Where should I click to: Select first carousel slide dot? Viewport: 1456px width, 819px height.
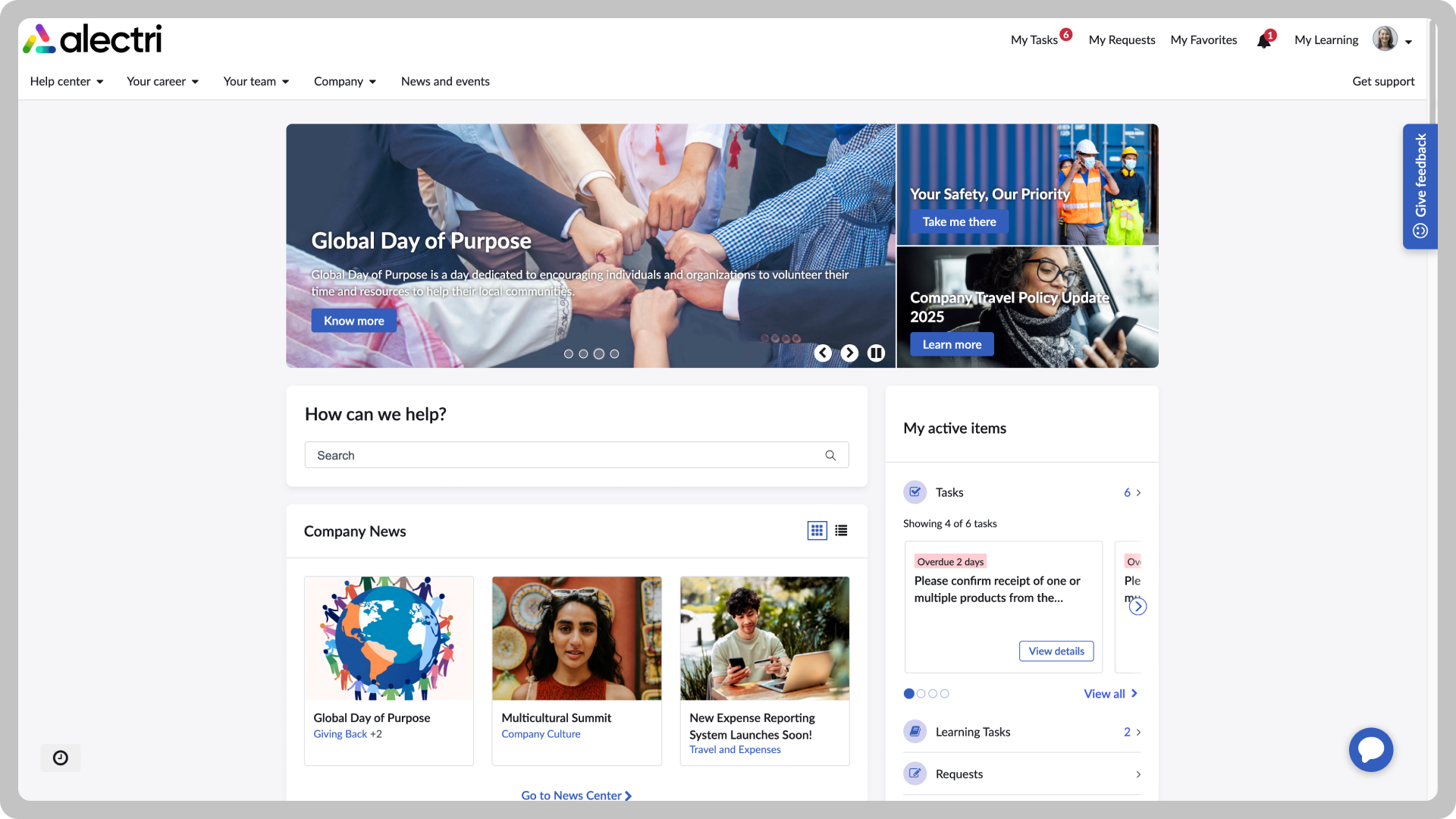click(569, 353)
